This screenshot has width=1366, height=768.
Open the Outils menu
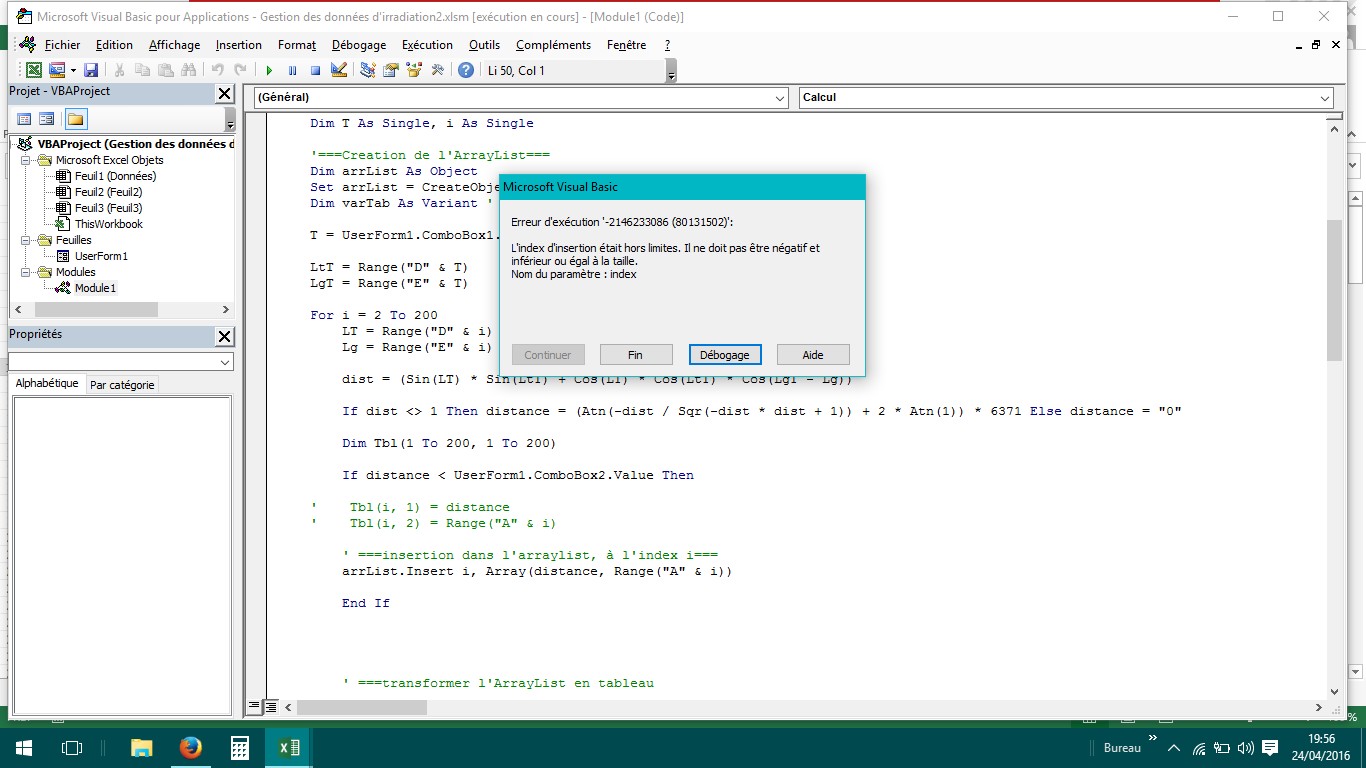click(x=484, y=45)
